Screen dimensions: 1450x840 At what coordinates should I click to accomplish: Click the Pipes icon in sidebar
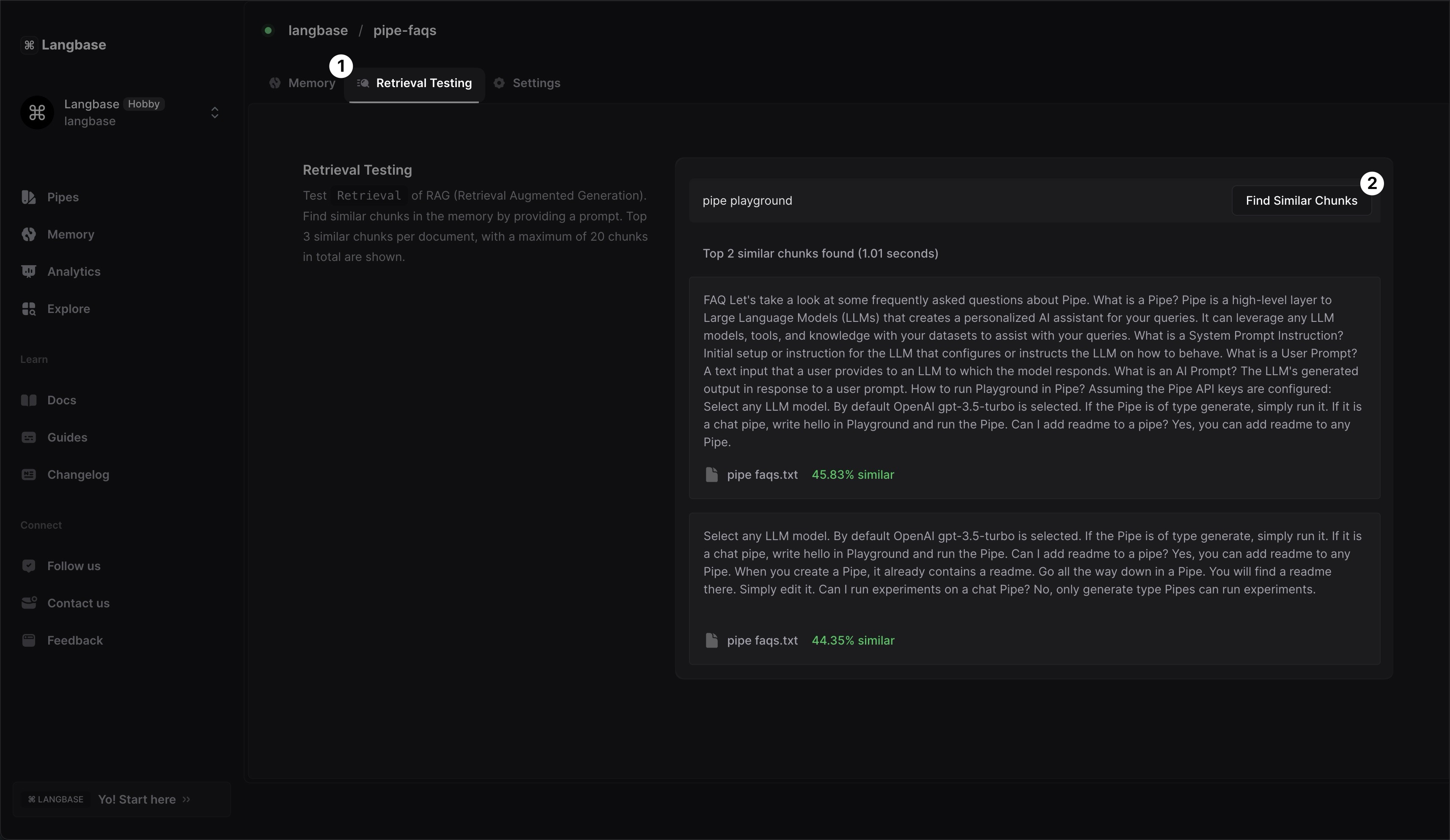click(28, 198)
